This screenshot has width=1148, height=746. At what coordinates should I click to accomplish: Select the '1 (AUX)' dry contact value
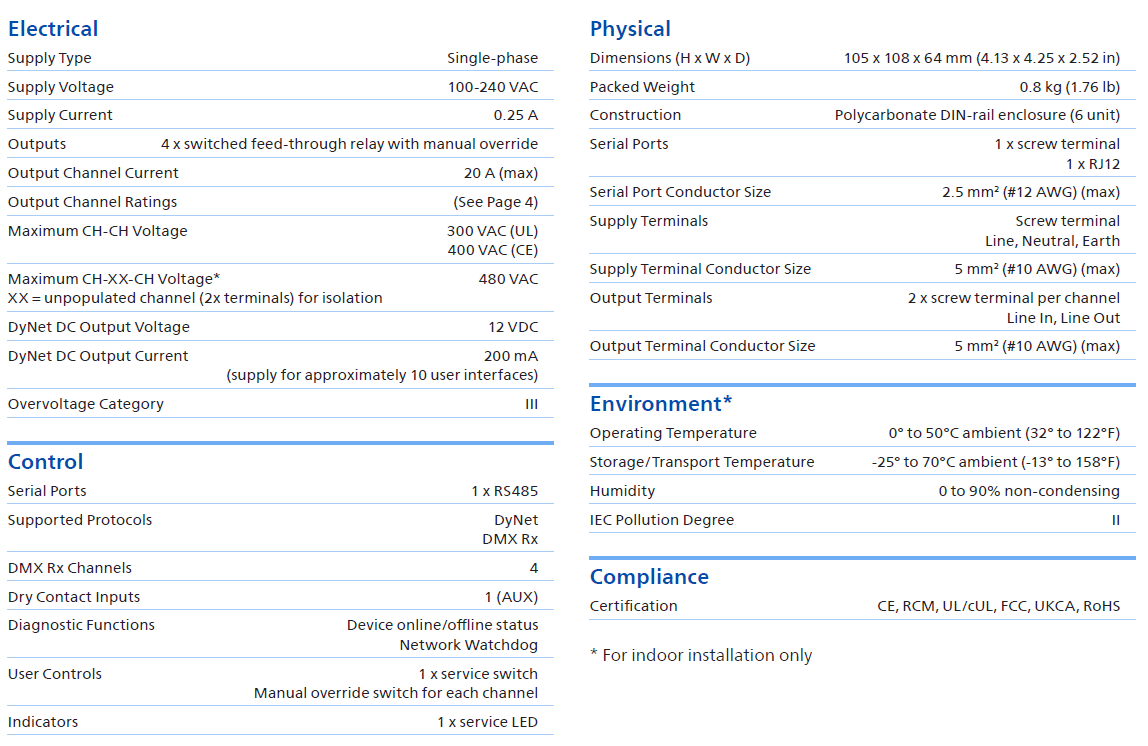pos(511,597)
